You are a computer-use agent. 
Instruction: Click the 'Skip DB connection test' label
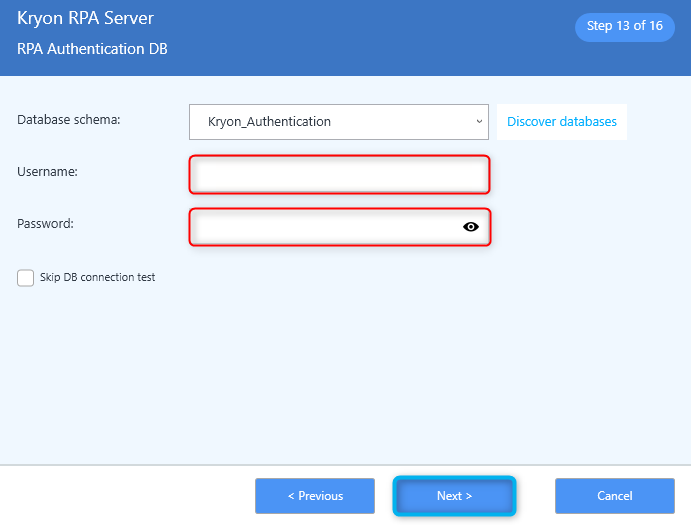97,277
